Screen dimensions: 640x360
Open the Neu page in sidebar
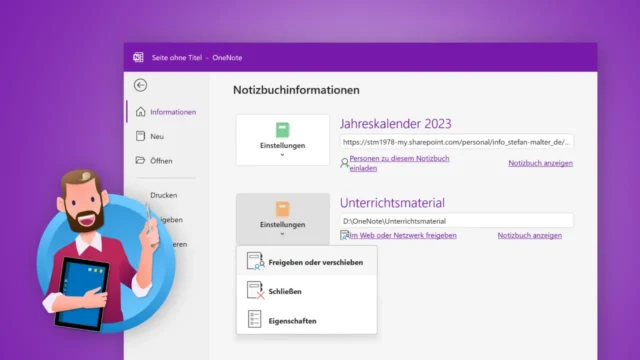pyautogui.click(x=157, y=136)
